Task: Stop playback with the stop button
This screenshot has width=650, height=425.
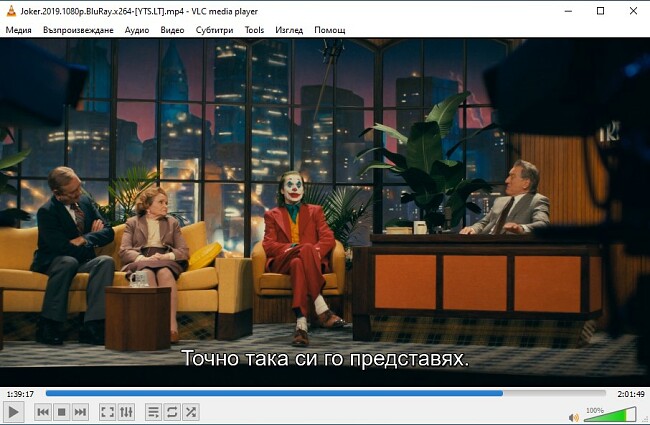Action: (x=61, y=412)
